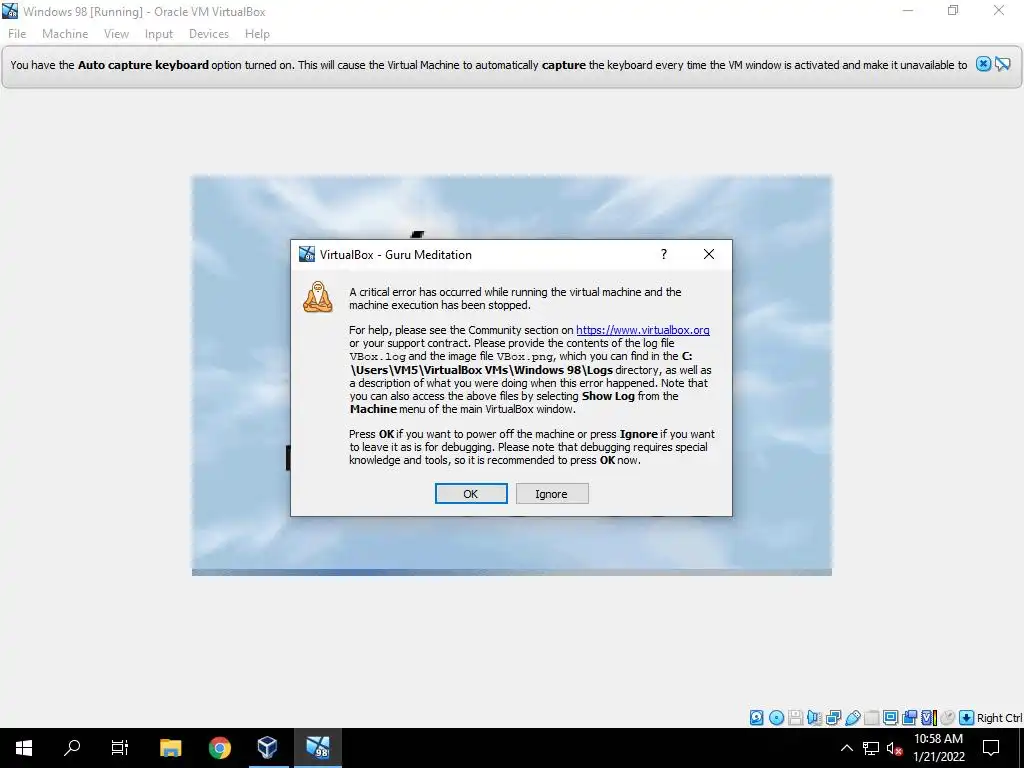Screen dimensions: 1024x768
Task: Click the don't-show-again message icon in notification
Action: pyautogui.click(x=1002, y=64)
